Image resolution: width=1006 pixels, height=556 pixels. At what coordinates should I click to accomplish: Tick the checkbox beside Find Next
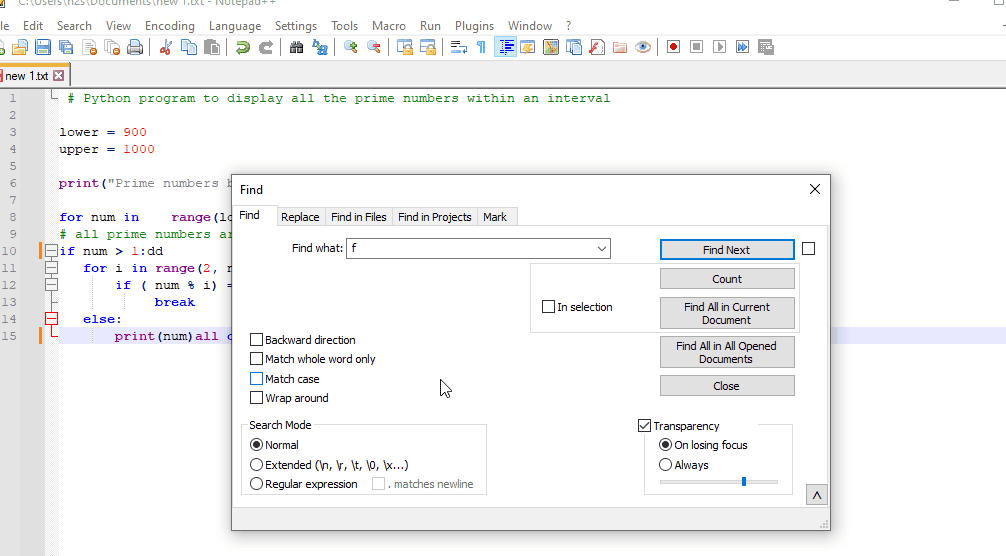pyautogui.click(x=808, y=249)
